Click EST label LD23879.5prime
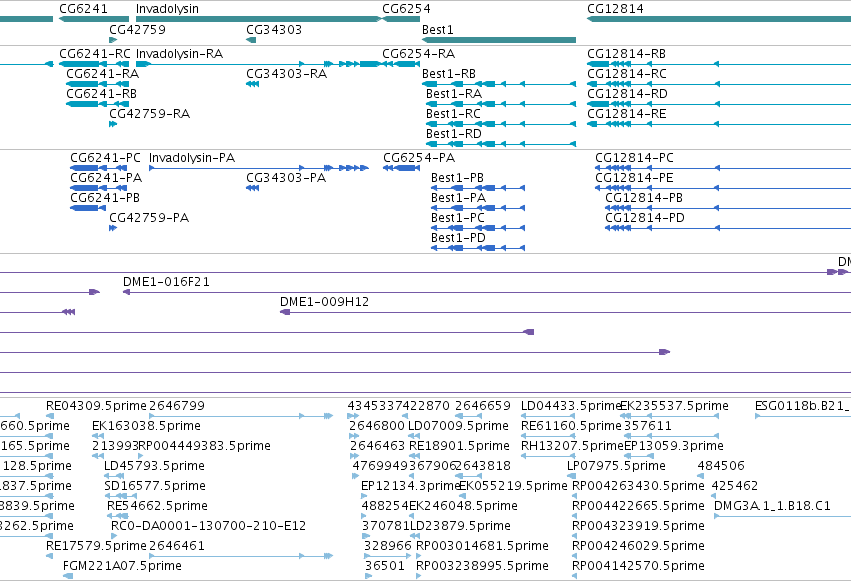851x581 pixels. click(x=460, y=526)
